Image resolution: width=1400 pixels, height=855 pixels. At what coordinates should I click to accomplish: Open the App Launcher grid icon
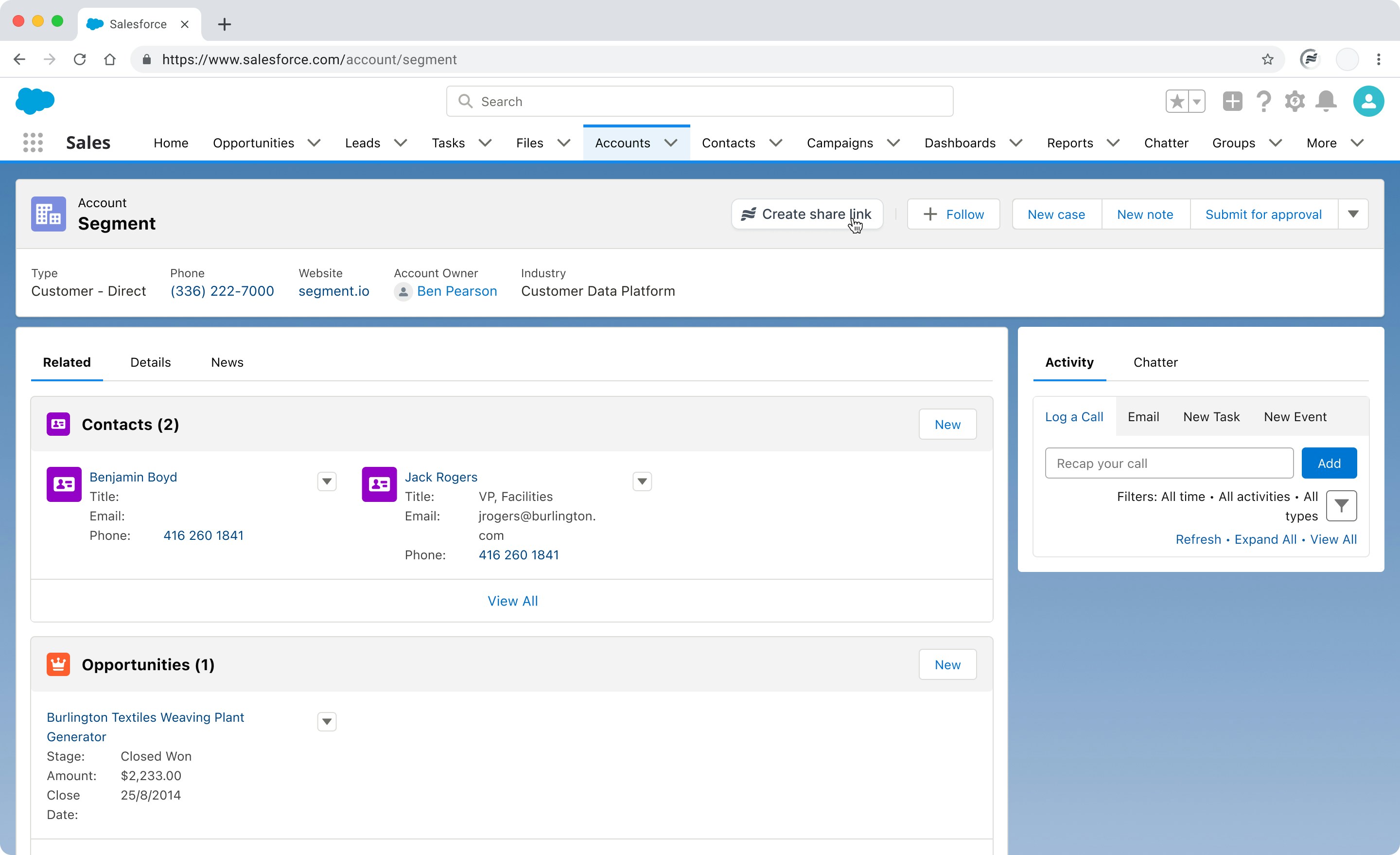tap(33, 142)
